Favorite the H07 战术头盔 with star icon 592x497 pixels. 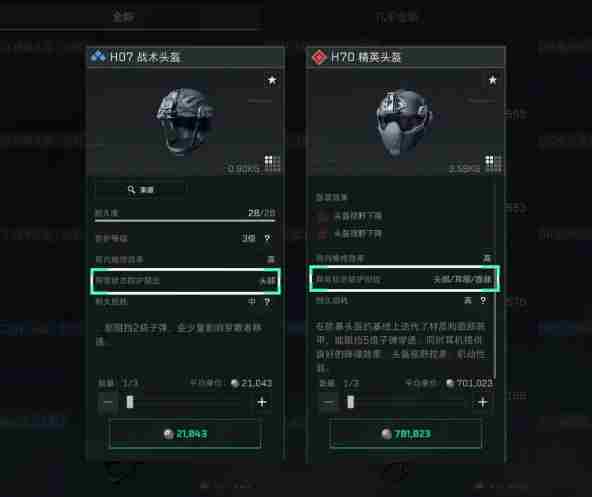coord(272,80)
